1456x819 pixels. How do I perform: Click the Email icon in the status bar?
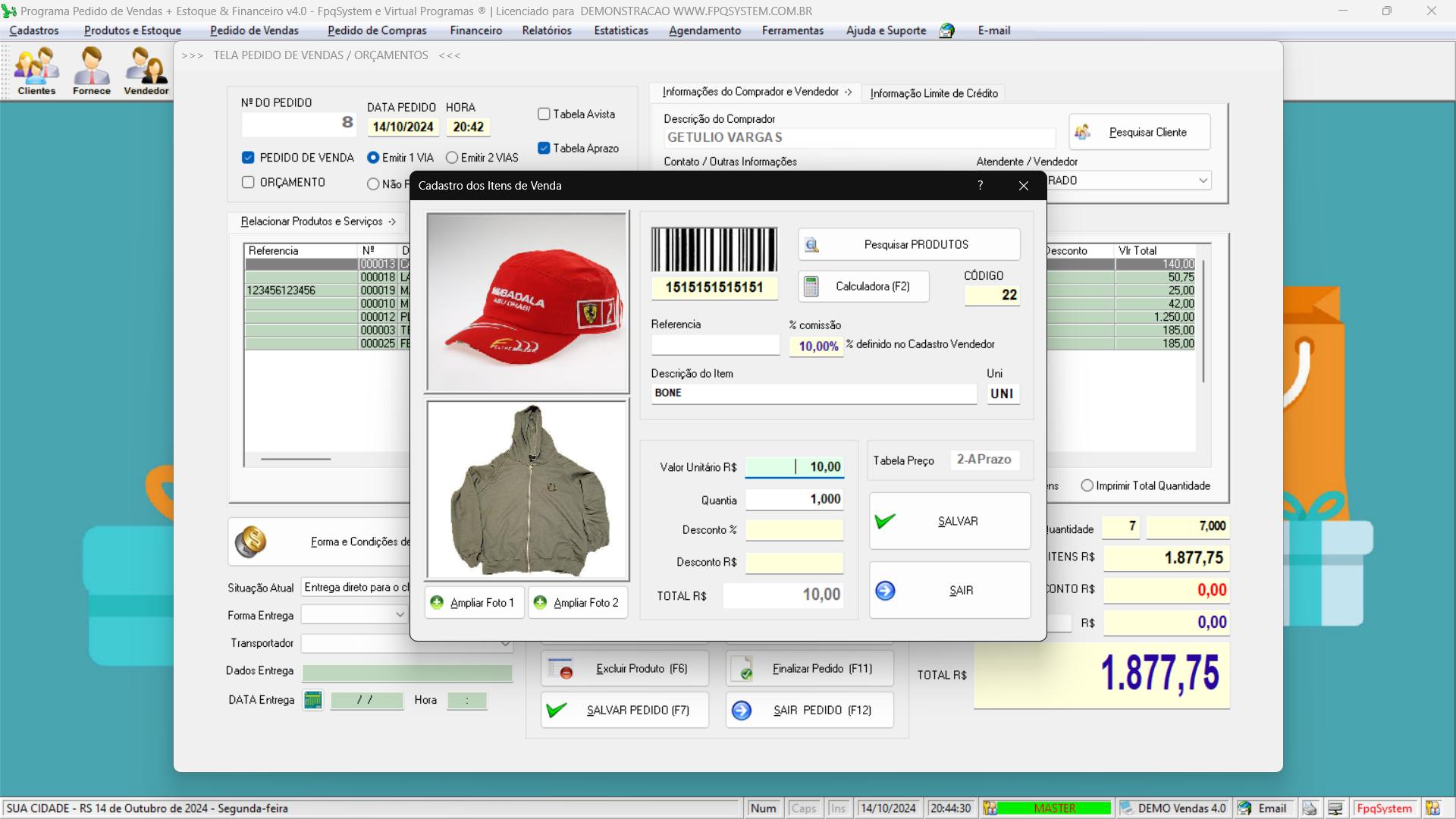[x=1244, y=808]
